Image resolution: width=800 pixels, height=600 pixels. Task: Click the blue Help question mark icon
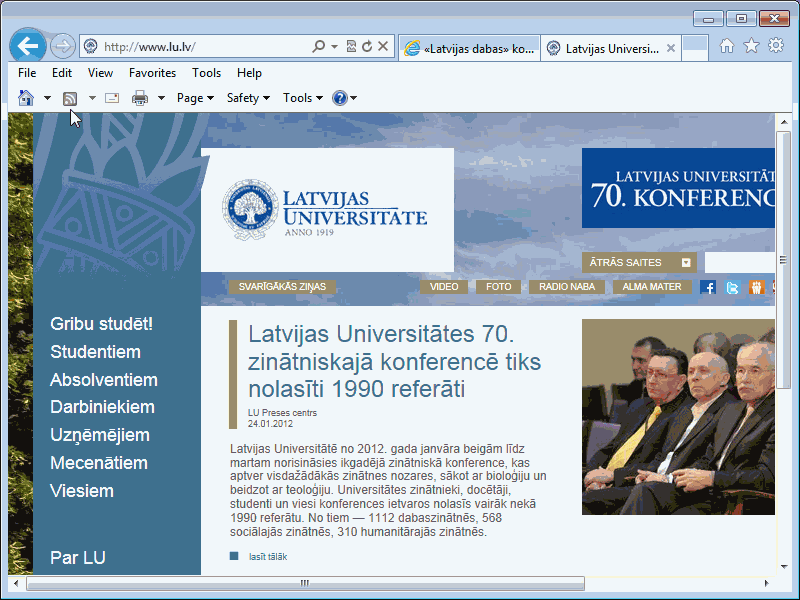[339, 97]
